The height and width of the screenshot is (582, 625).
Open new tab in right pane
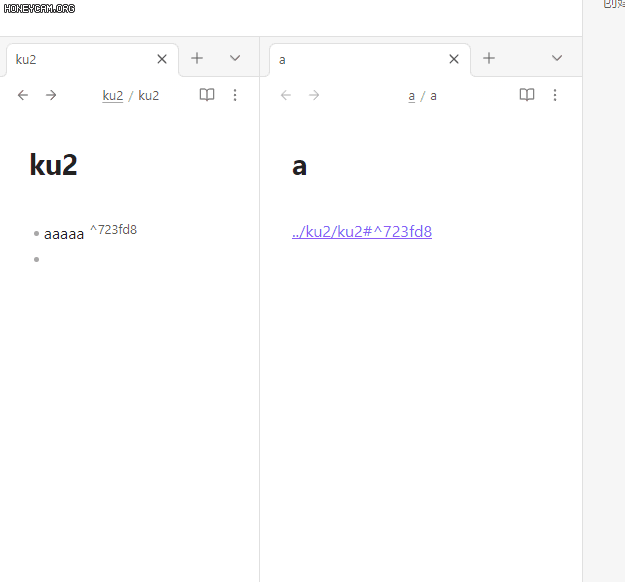(x=489, y=58)
